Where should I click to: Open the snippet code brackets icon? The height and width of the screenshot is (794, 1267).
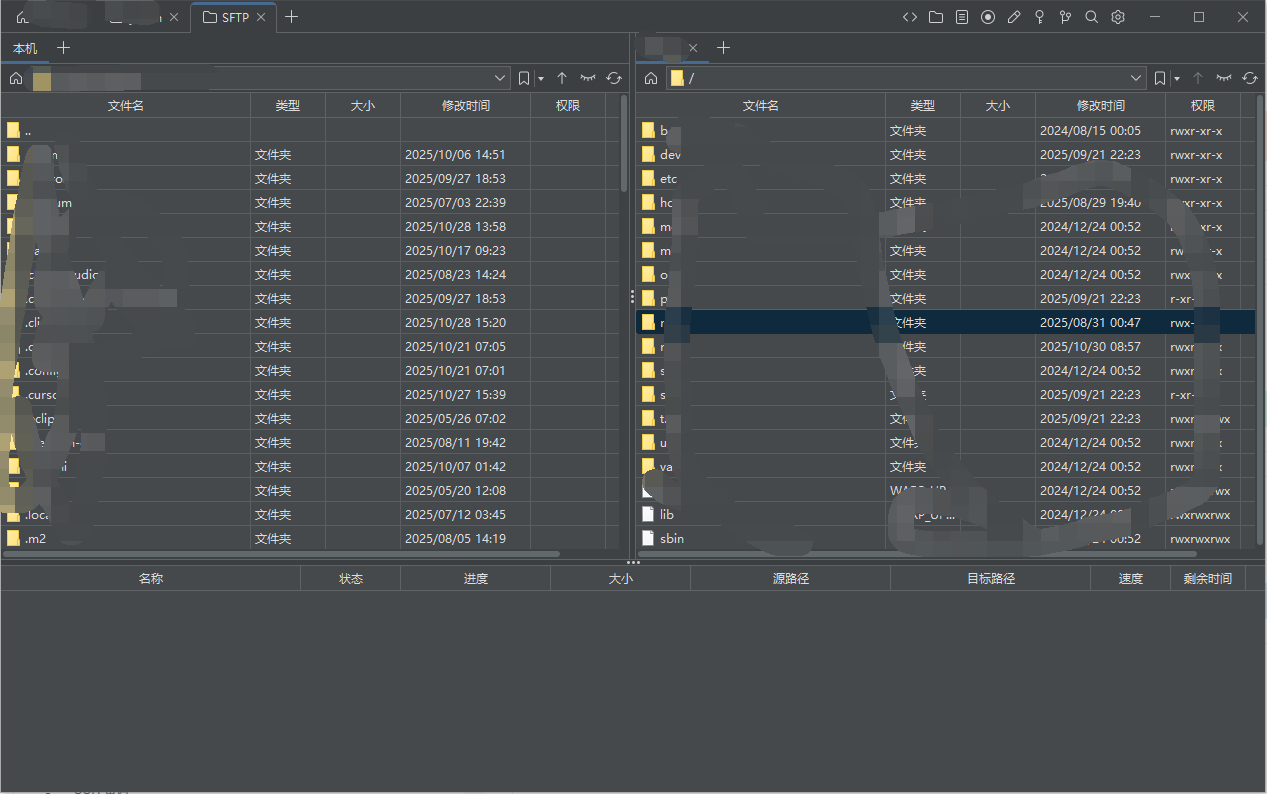click(x=910, y=17)
